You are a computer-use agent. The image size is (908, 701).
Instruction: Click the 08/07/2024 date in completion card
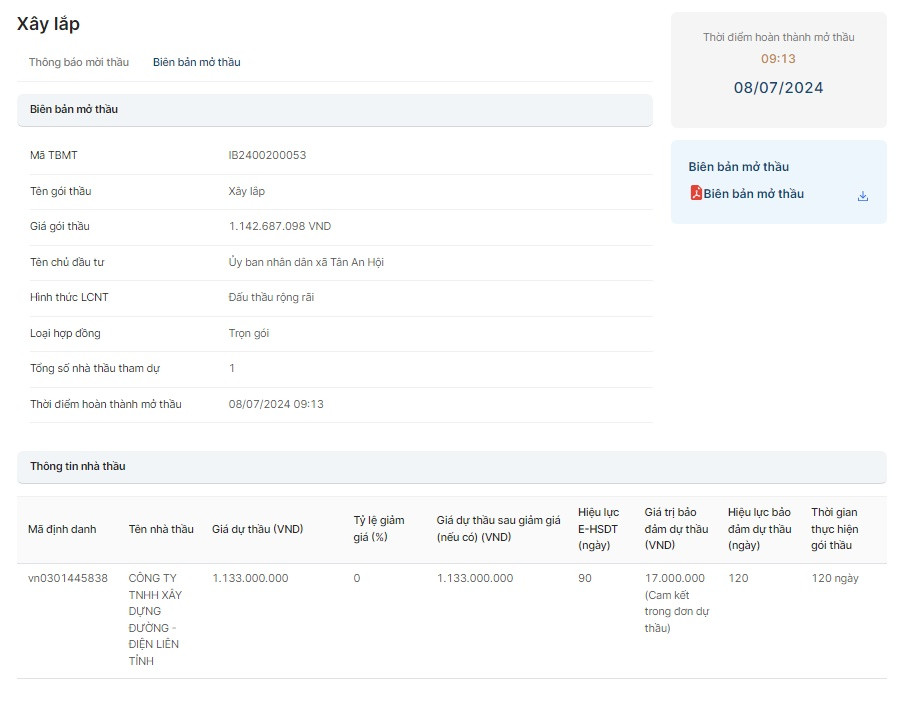coord(778,88)
